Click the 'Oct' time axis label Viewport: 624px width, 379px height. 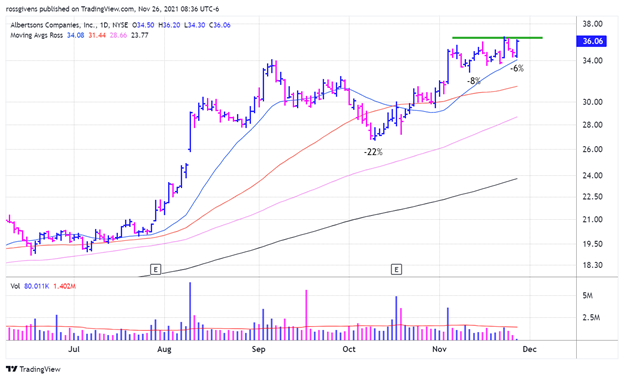349,350
